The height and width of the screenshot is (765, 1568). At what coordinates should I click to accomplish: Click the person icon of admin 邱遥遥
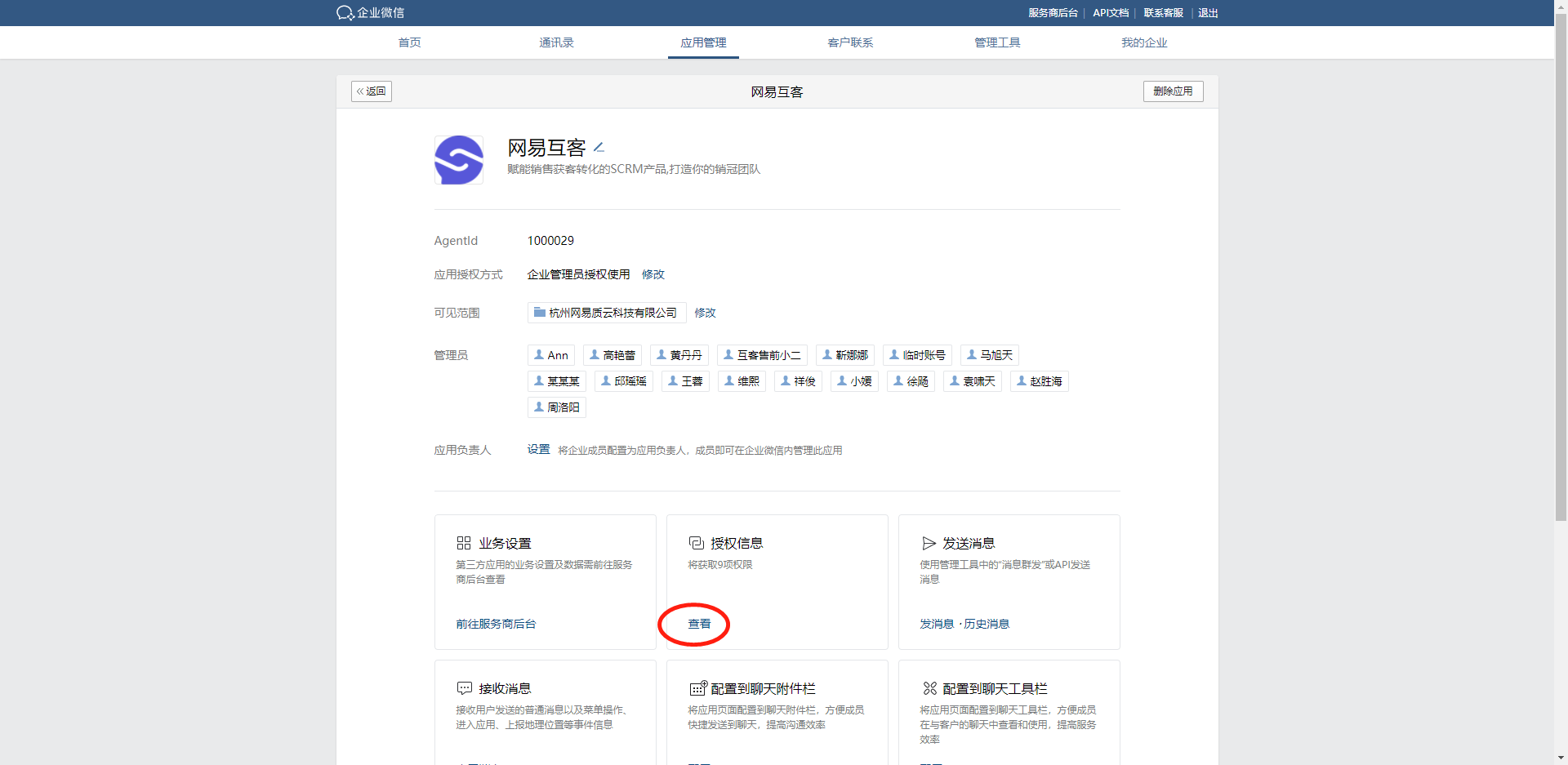click(x=606, y=381)
